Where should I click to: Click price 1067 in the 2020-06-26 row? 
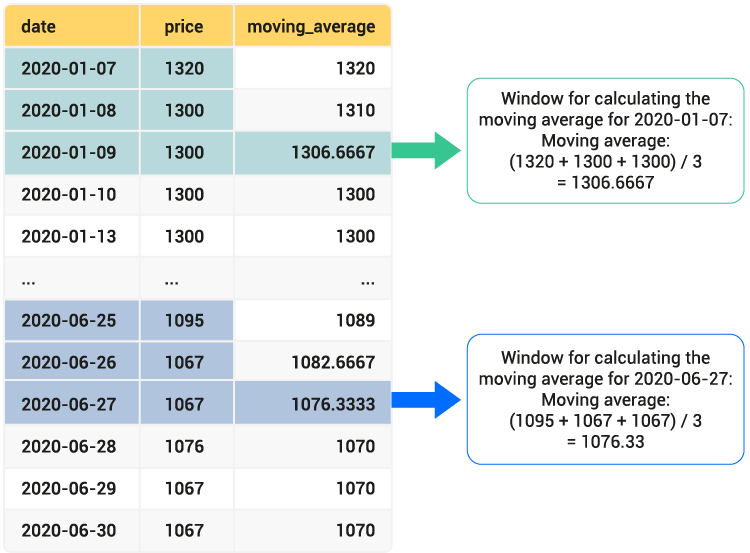[187, 362]
